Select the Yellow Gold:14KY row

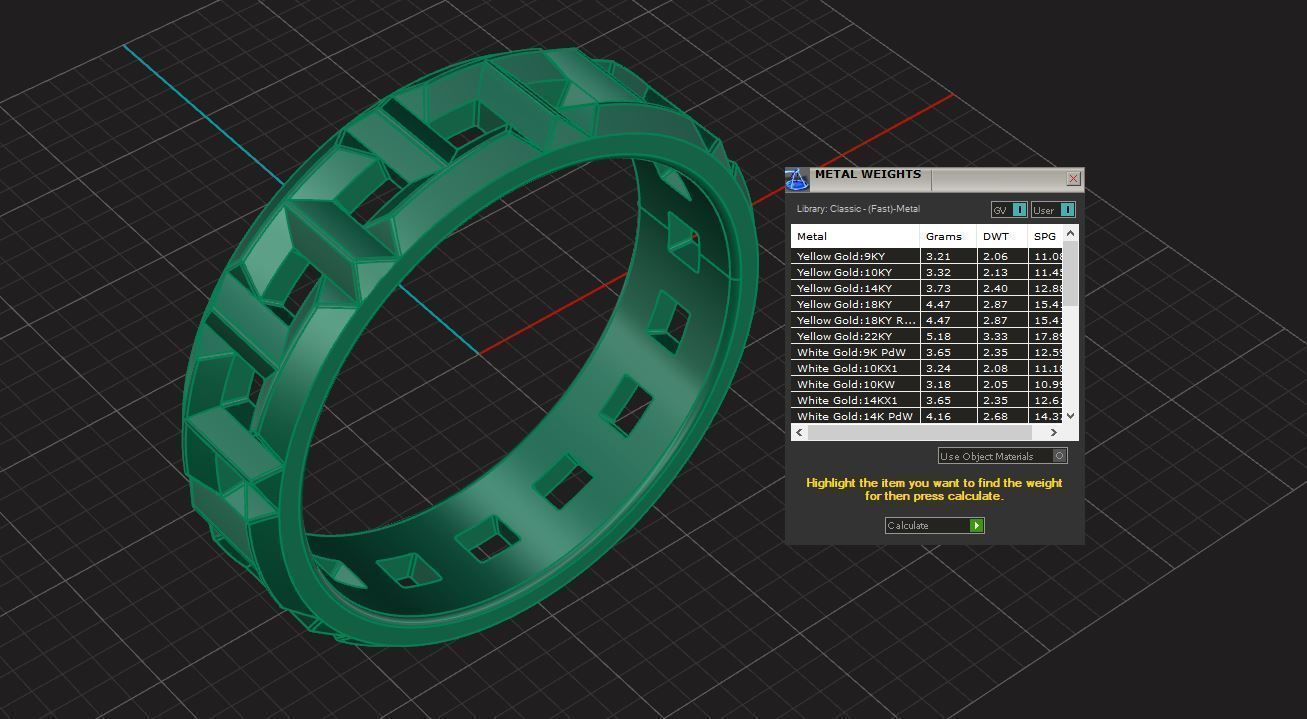point(926,288)
